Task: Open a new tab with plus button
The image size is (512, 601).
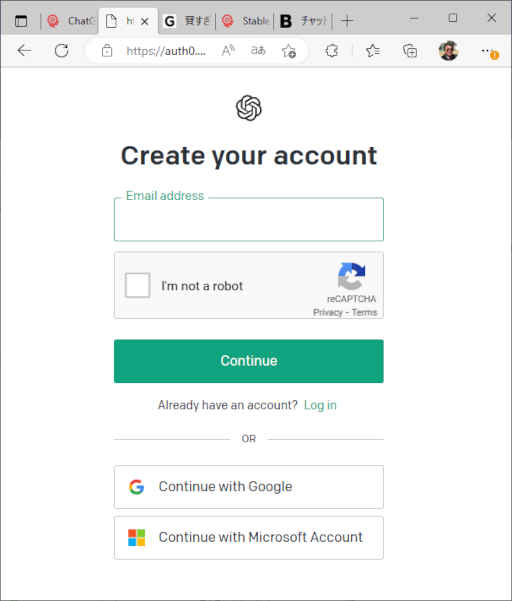Action: tap(347, 21)
